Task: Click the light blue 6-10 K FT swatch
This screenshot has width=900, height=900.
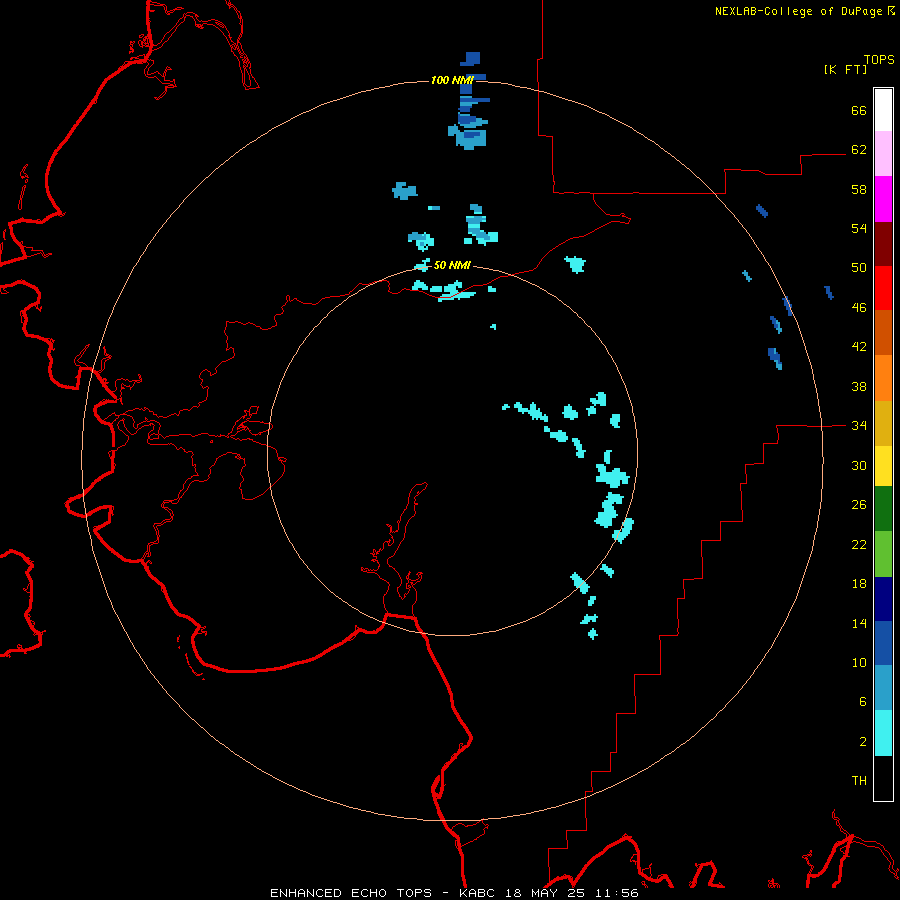Action: click(883, 688)
